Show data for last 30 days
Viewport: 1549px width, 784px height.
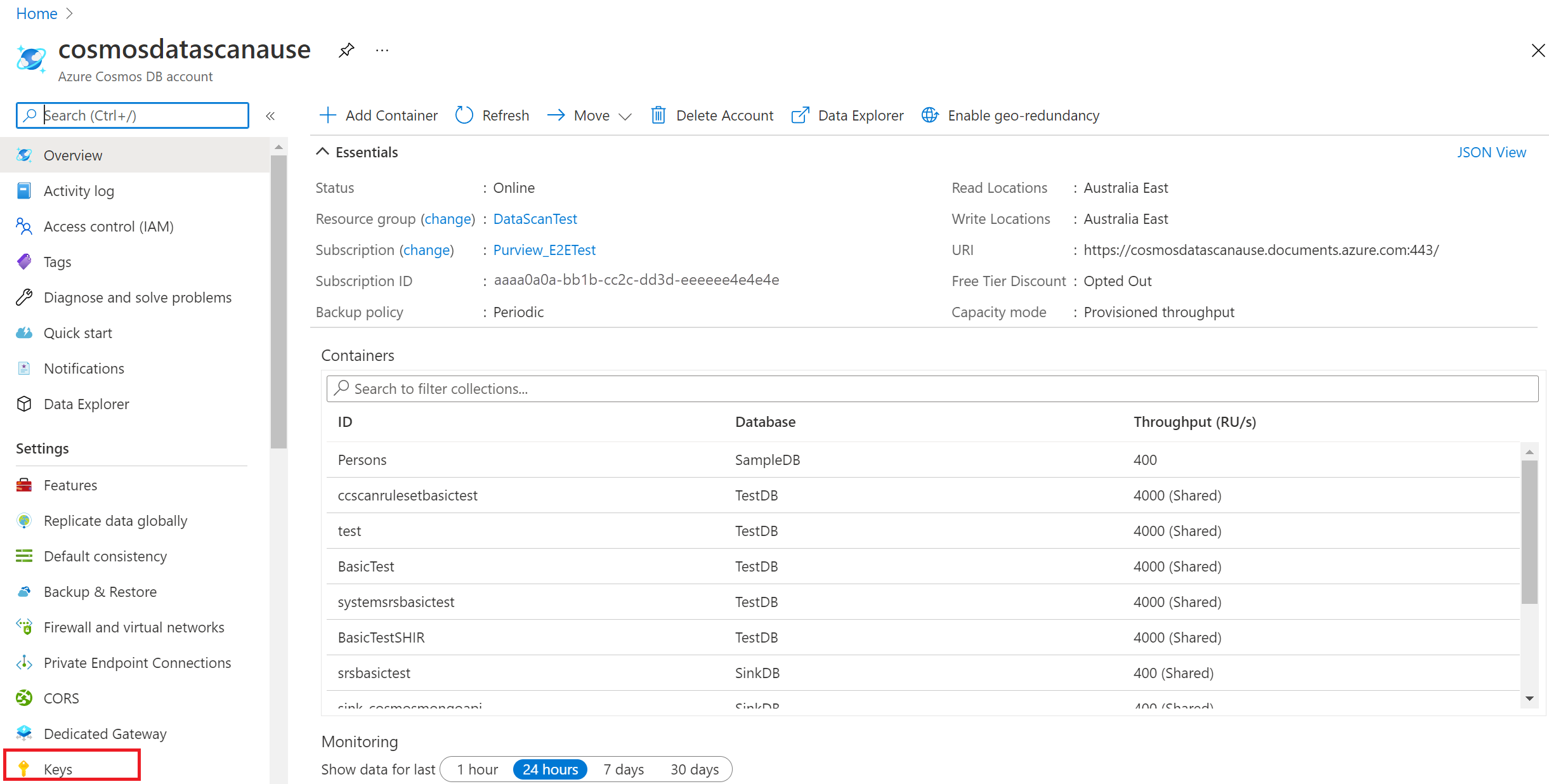point(694,769)
